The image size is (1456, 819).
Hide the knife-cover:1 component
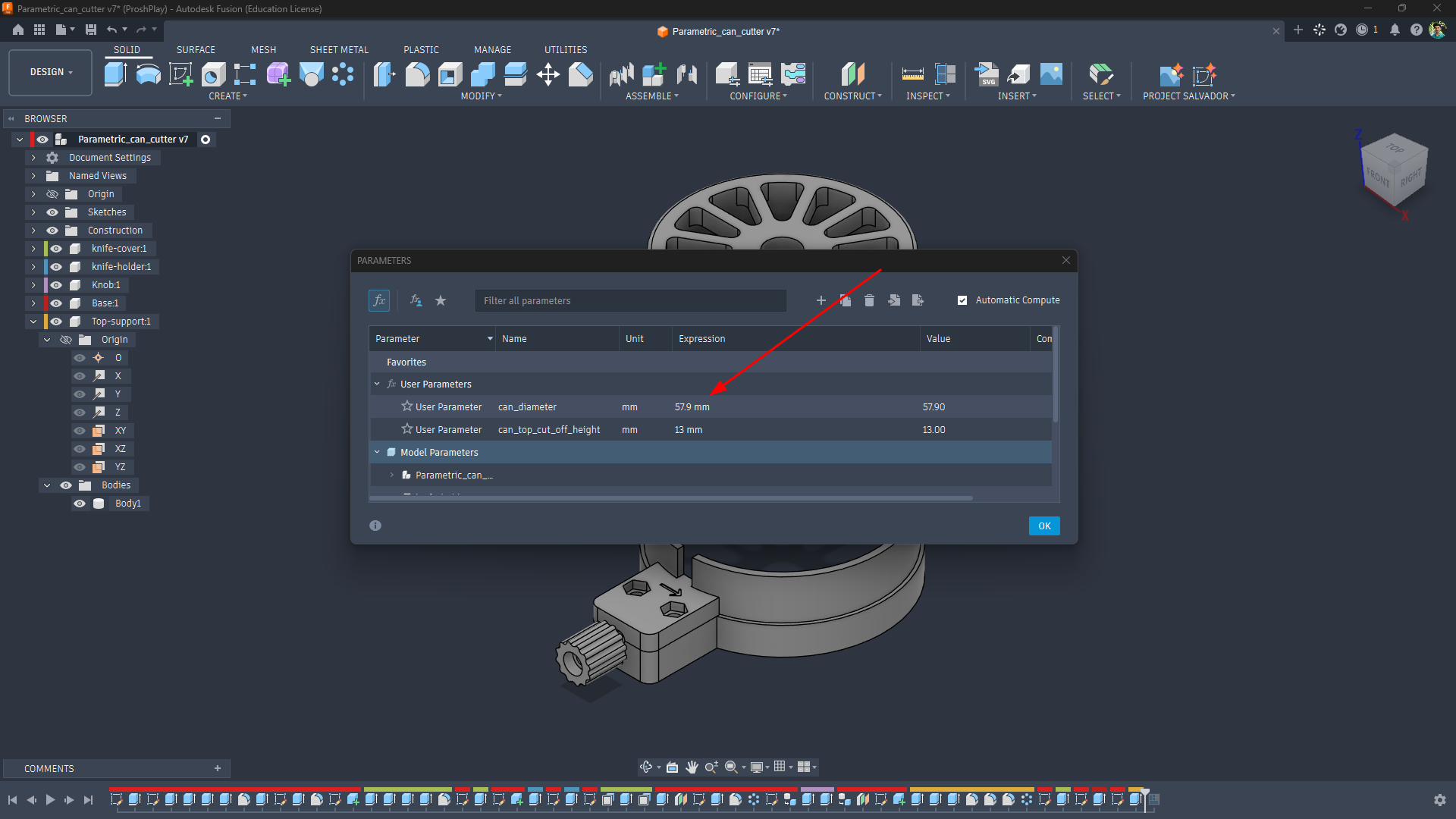pyautogui.click(x=56, y=249)
